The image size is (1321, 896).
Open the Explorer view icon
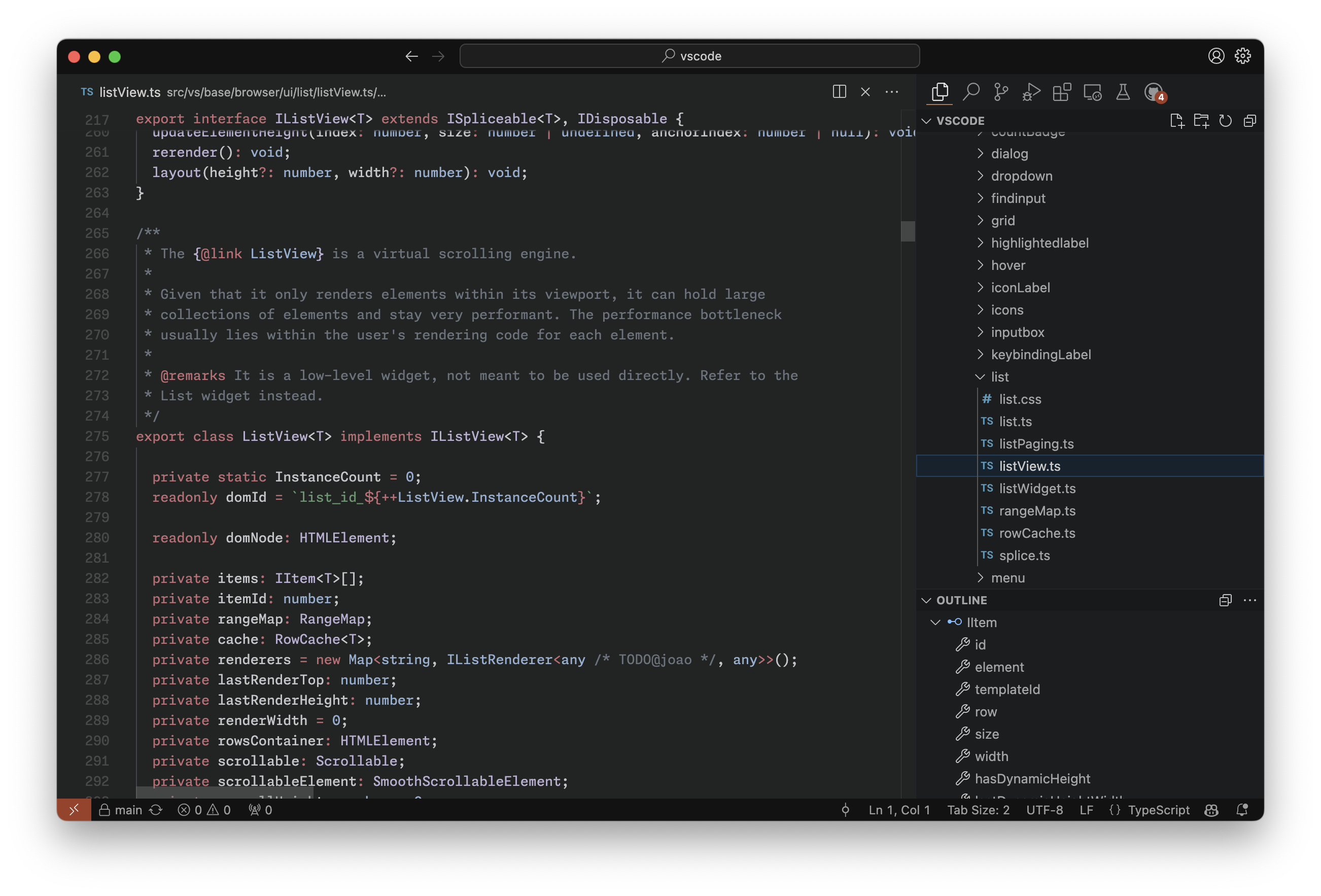(x=940, y=91)
